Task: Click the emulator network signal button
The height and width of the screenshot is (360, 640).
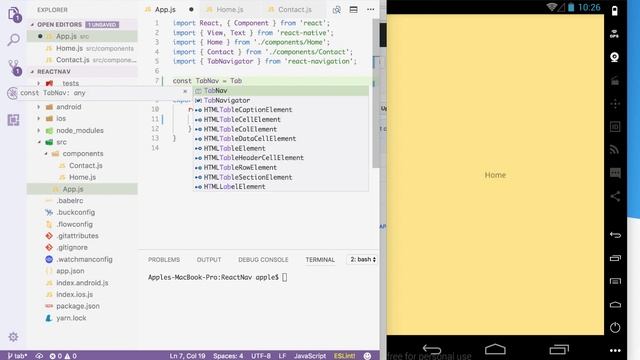Action: click(615, 149)
